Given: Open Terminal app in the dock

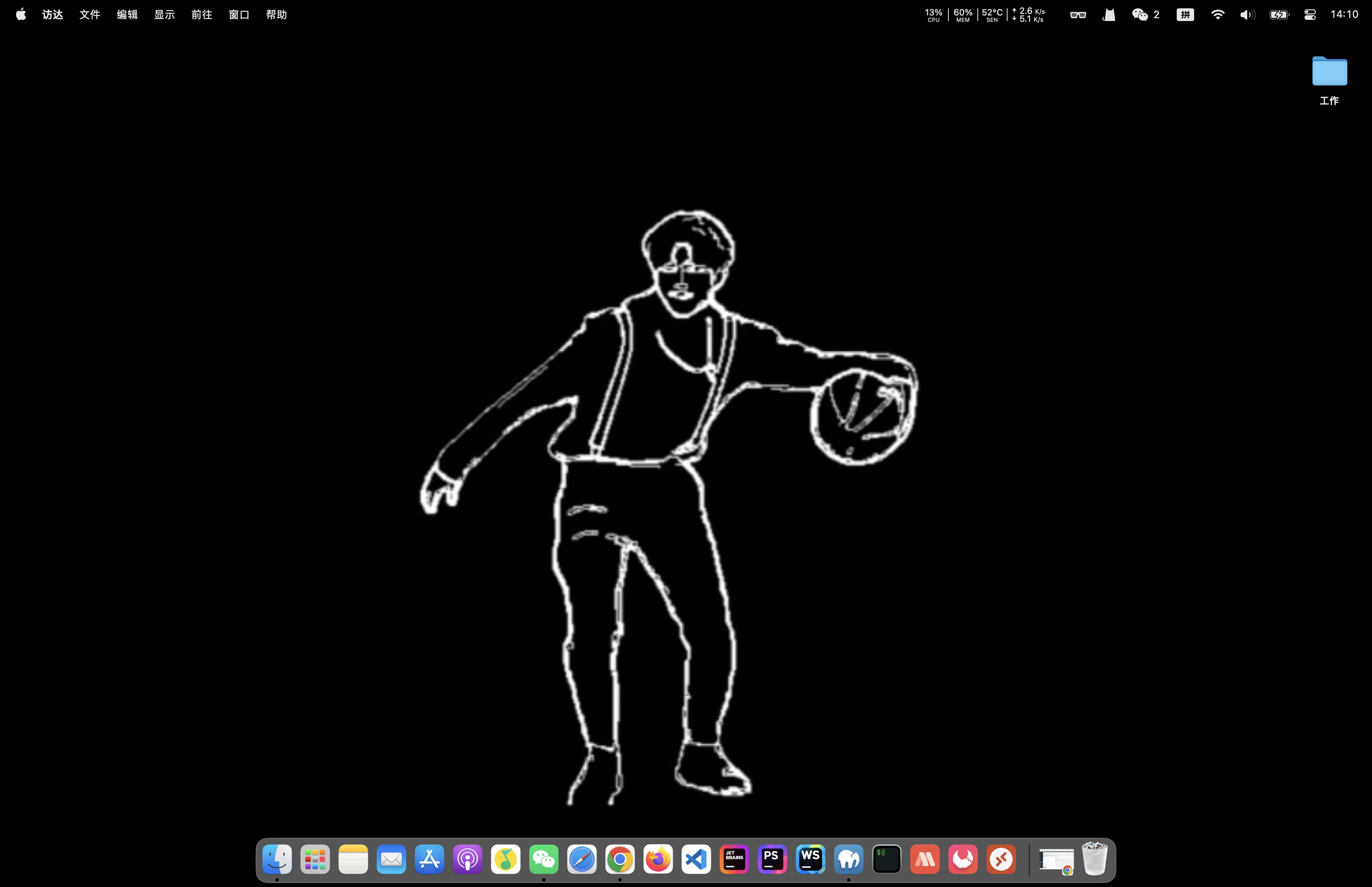Looking at the screenshot, I should tap(886, 859).
